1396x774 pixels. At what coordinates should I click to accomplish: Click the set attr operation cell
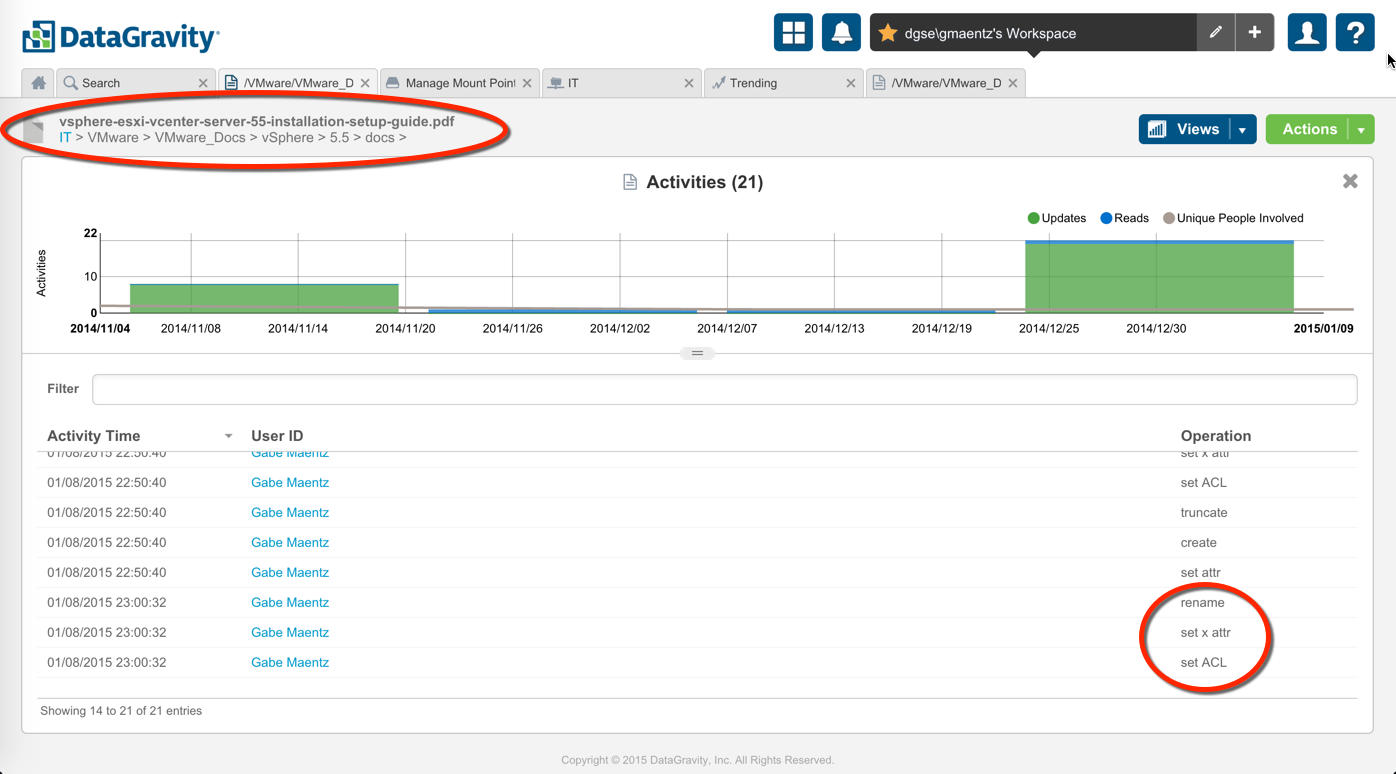pyautogui.click(x=1200, y=572)
